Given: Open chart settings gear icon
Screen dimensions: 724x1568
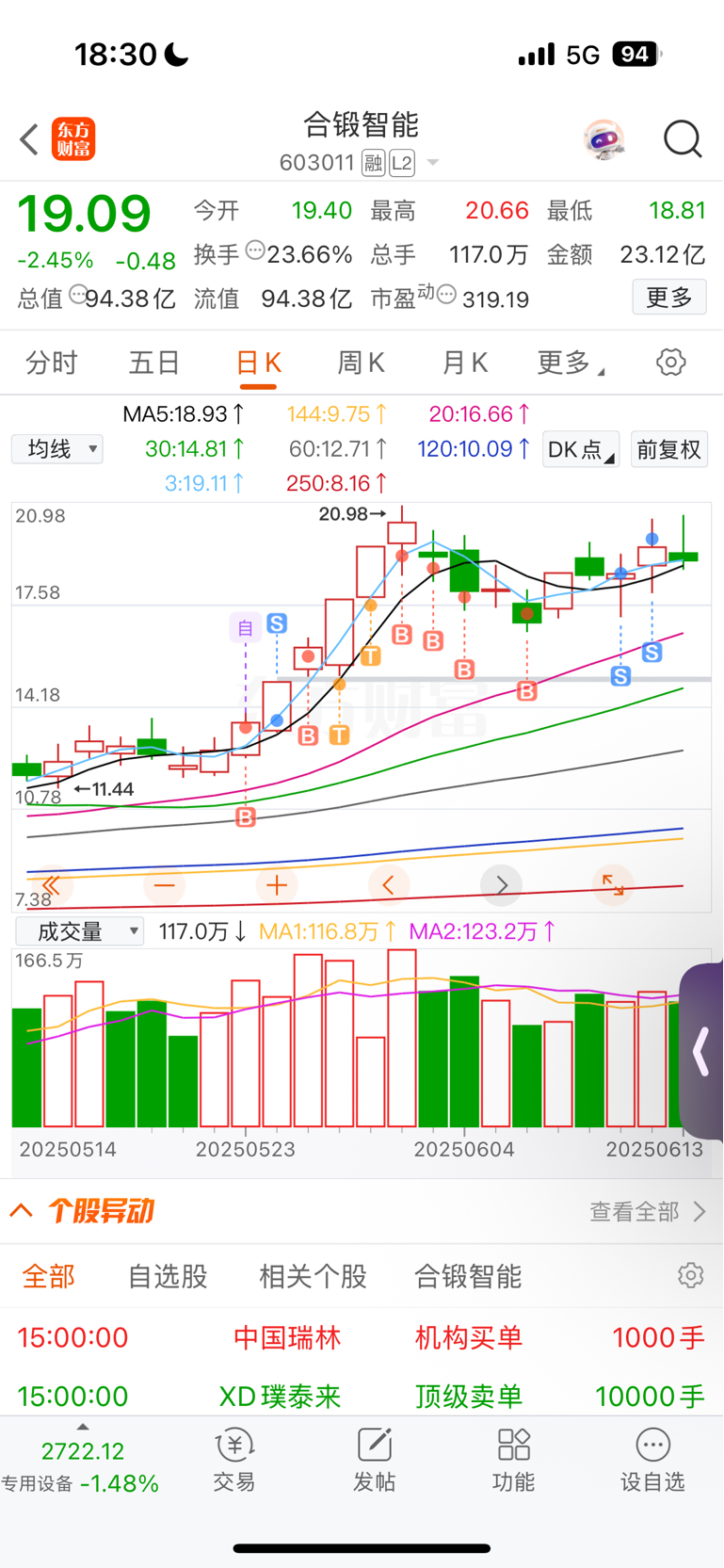Looking at the screenshot, I should tap(670, 362).
